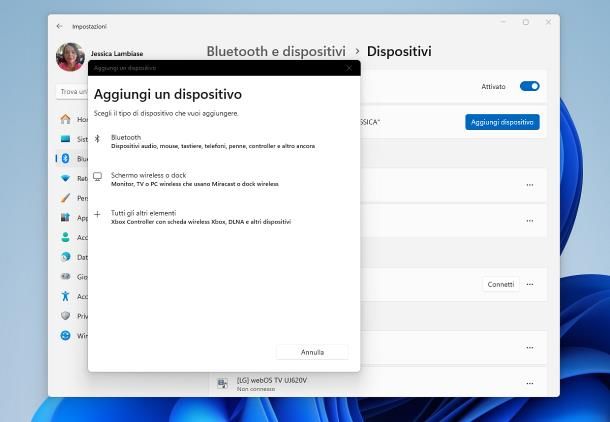The width and height of the screenshot is (610, 422).
Task: Close the Aggiungi un dispositivo dialog
Action: point(349,68)
